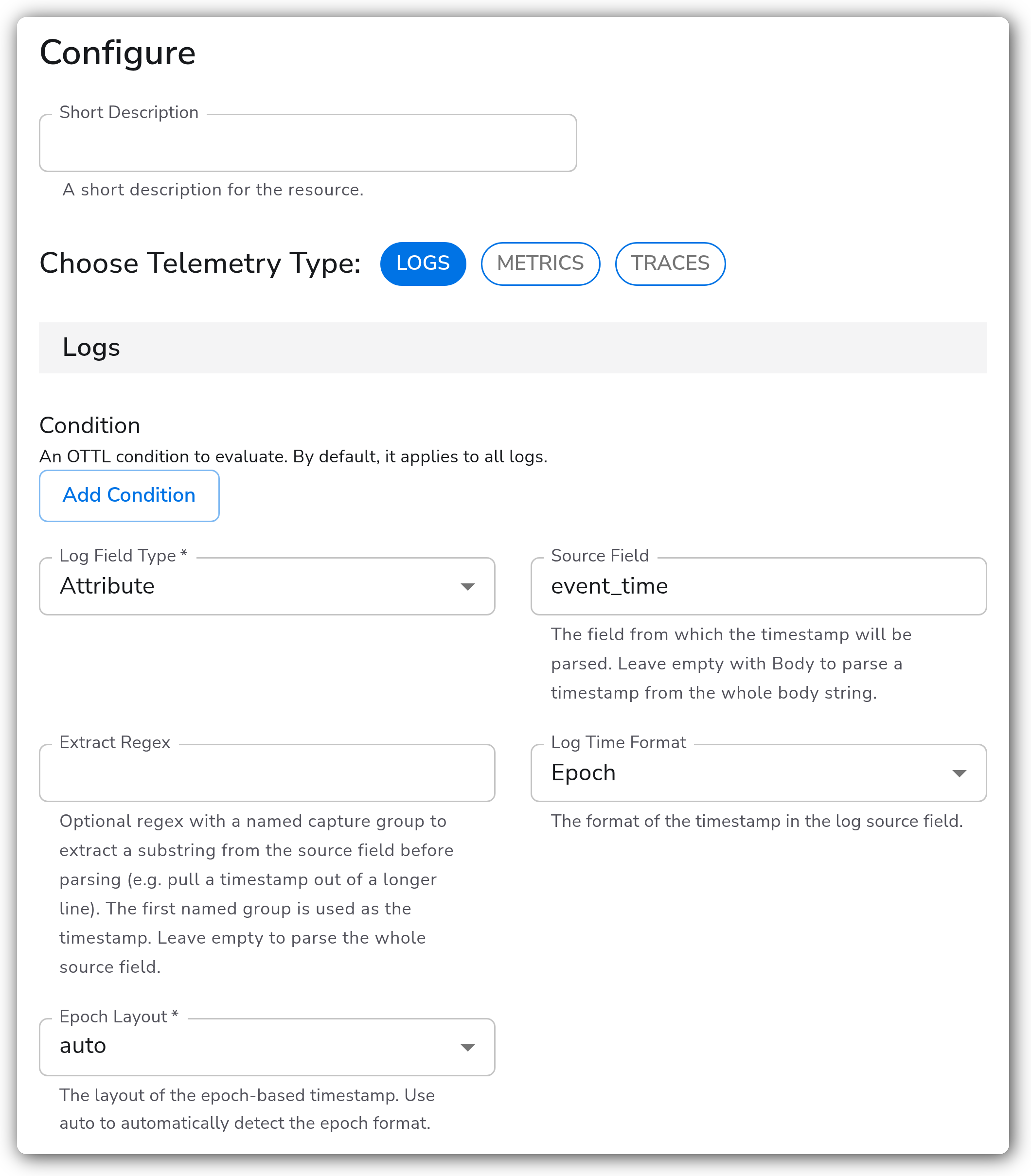Select the TRACES telemetry type

tap(670, 263)
